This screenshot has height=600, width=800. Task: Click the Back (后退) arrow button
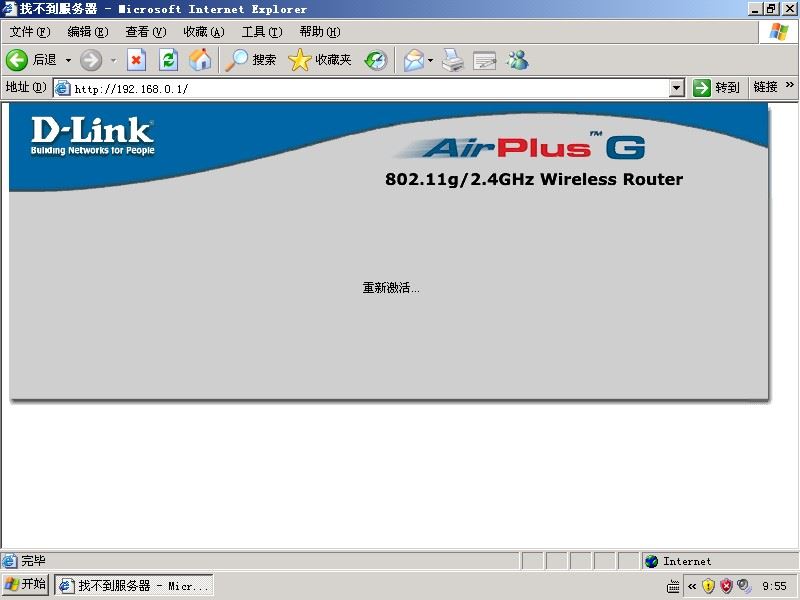pos(31,60)
